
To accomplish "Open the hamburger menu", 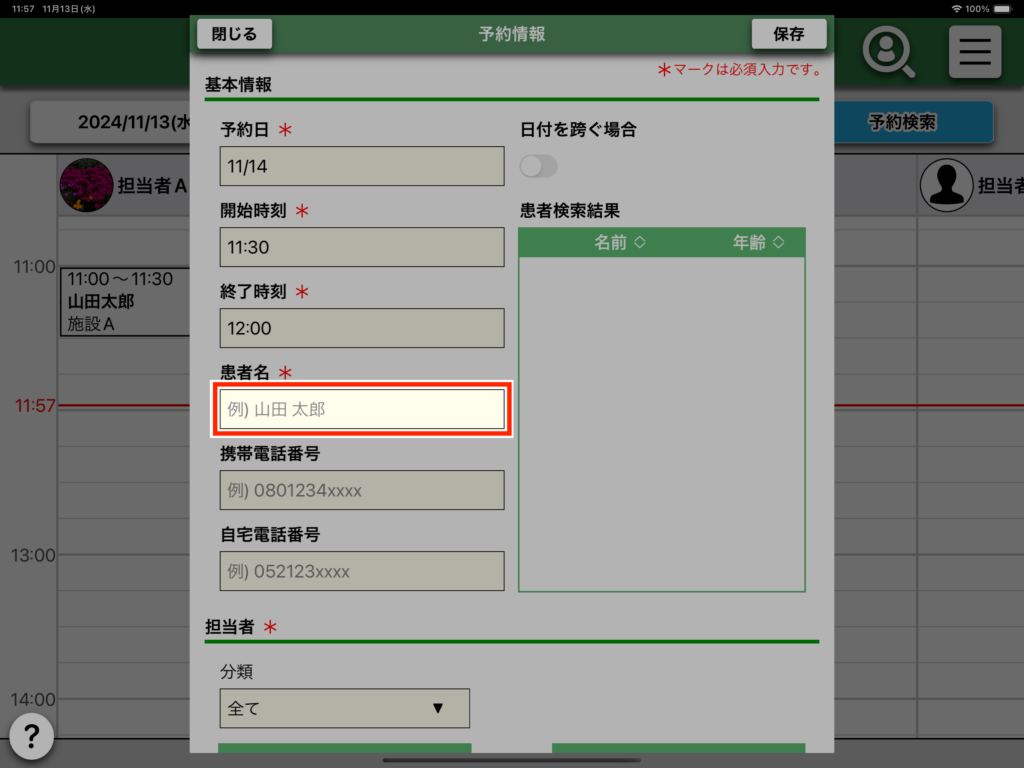I will (x=974, y=52).
